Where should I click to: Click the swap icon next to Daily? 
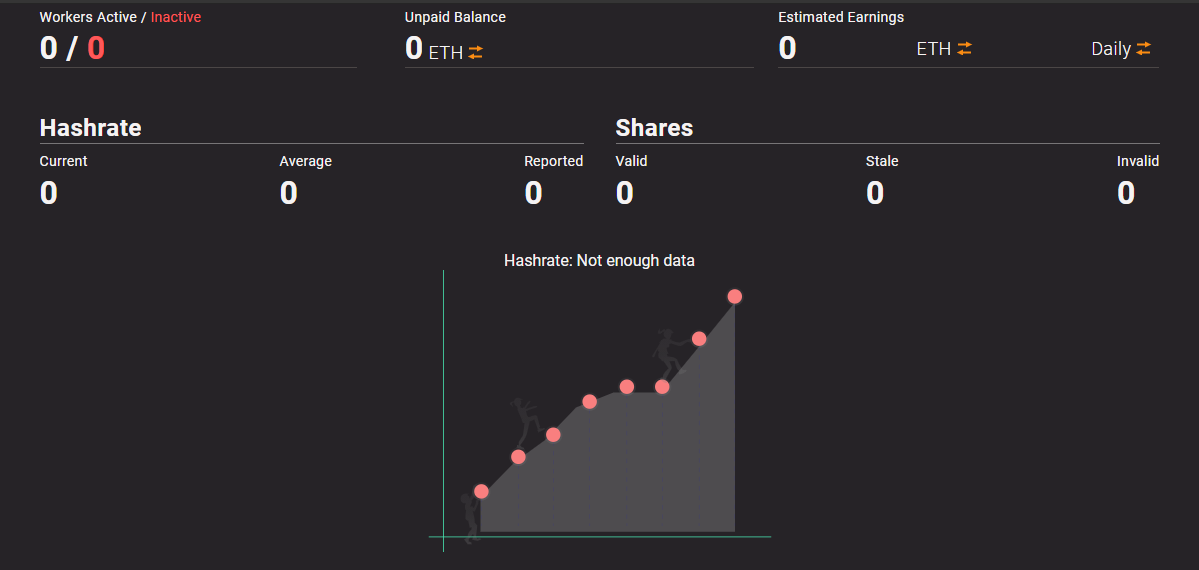click(x=1143, y=48)
